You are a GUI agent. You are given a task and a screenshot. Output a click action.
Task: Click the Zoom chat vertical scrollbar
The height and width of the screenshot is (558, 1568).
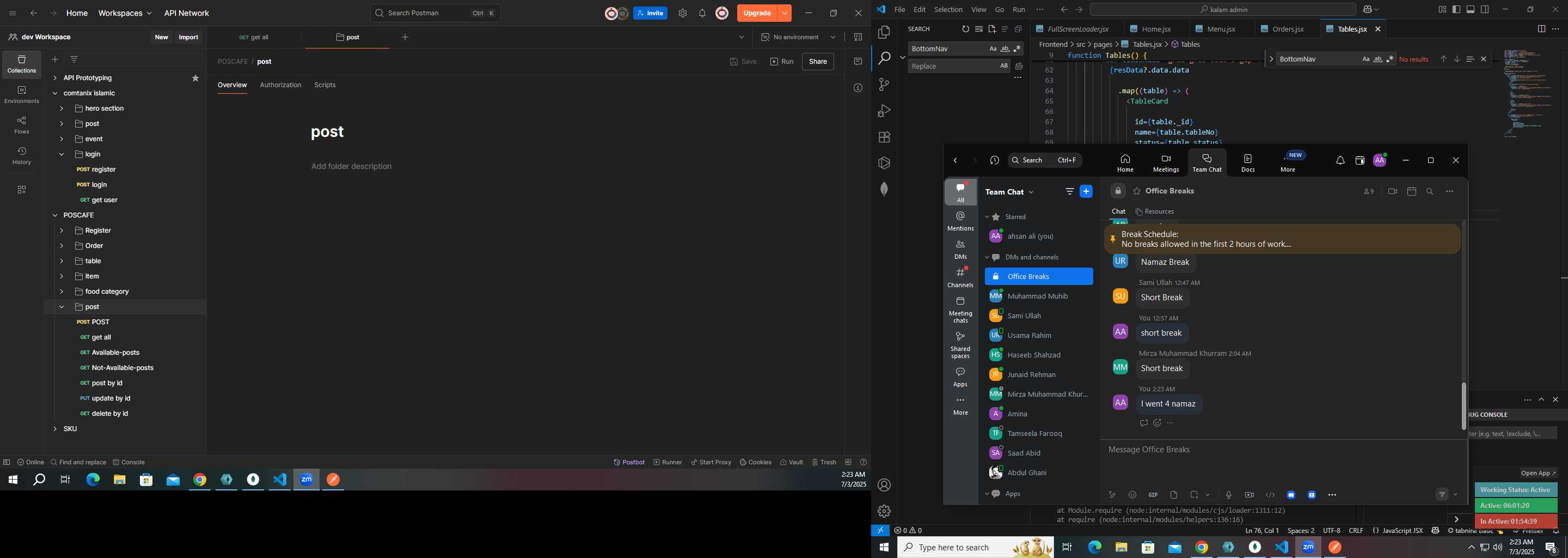1463,407
